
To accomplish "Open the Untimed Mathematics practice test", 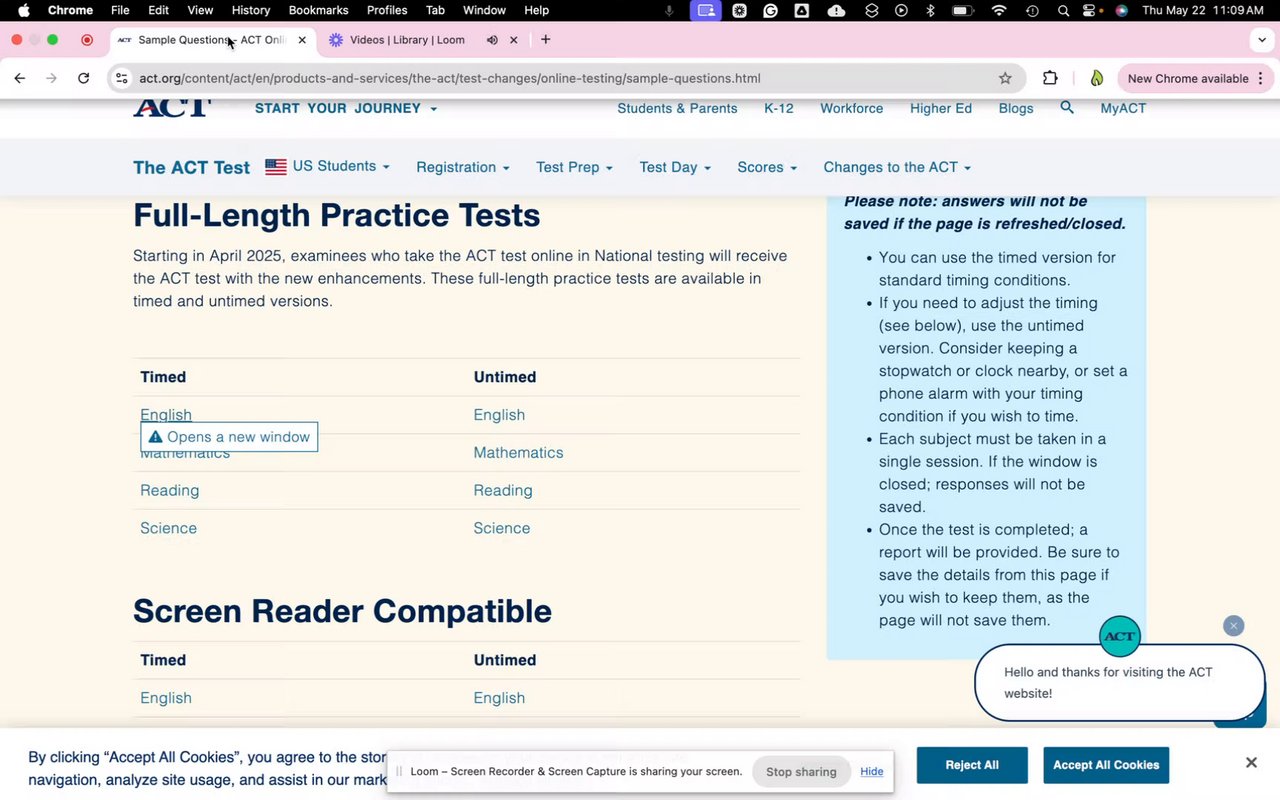I will pos(518,453).
